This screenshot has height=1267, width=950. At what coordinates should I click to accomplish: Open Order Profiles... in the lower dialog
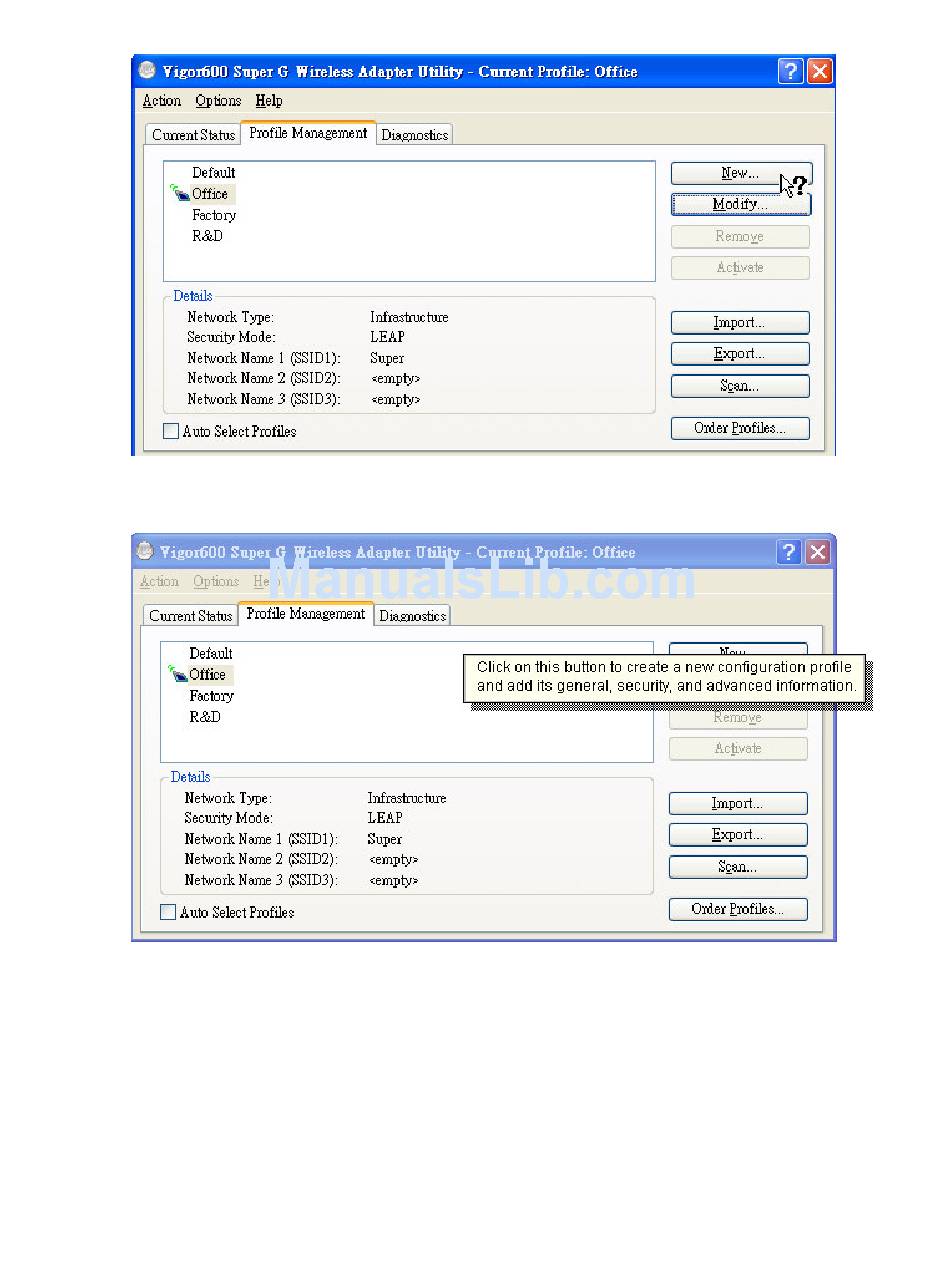pos(738,909)
